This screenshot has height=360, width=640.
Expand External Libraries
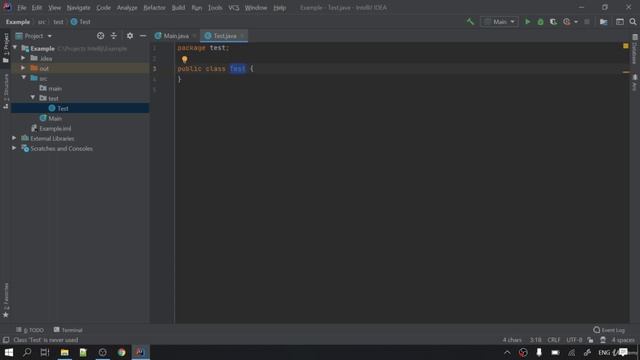coord(14,138)
